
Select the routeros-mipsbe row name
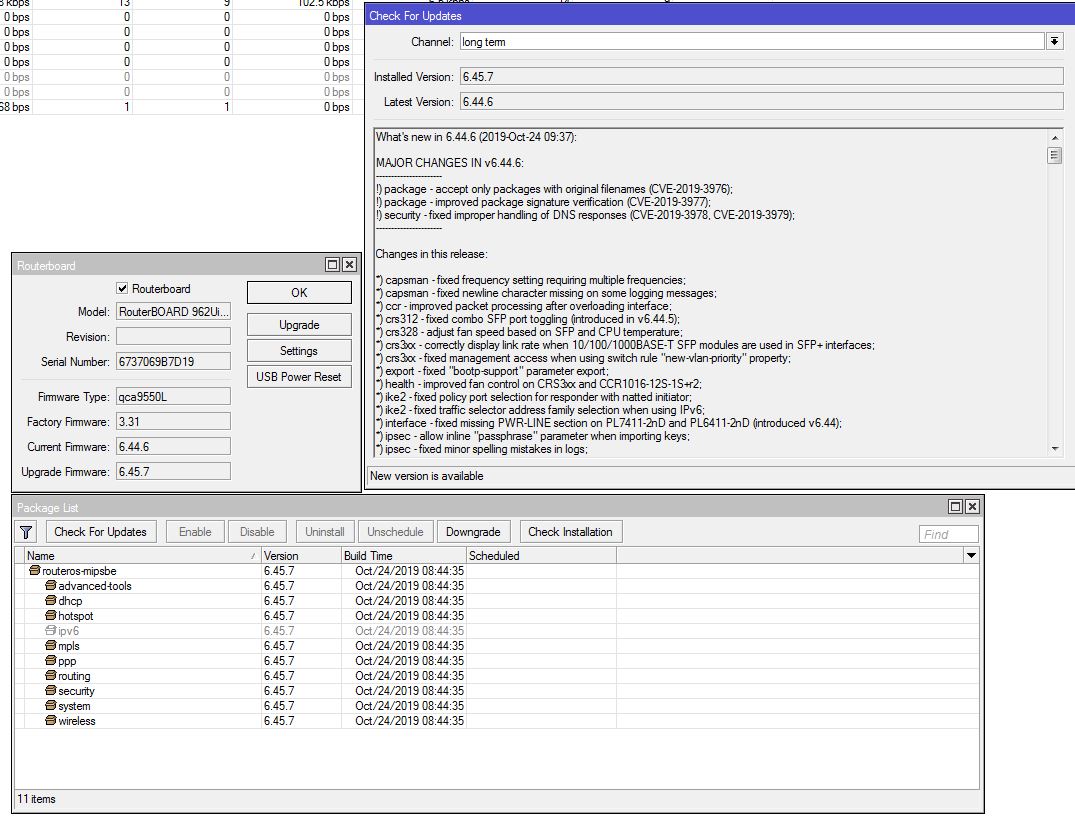(x=79, y=571)
